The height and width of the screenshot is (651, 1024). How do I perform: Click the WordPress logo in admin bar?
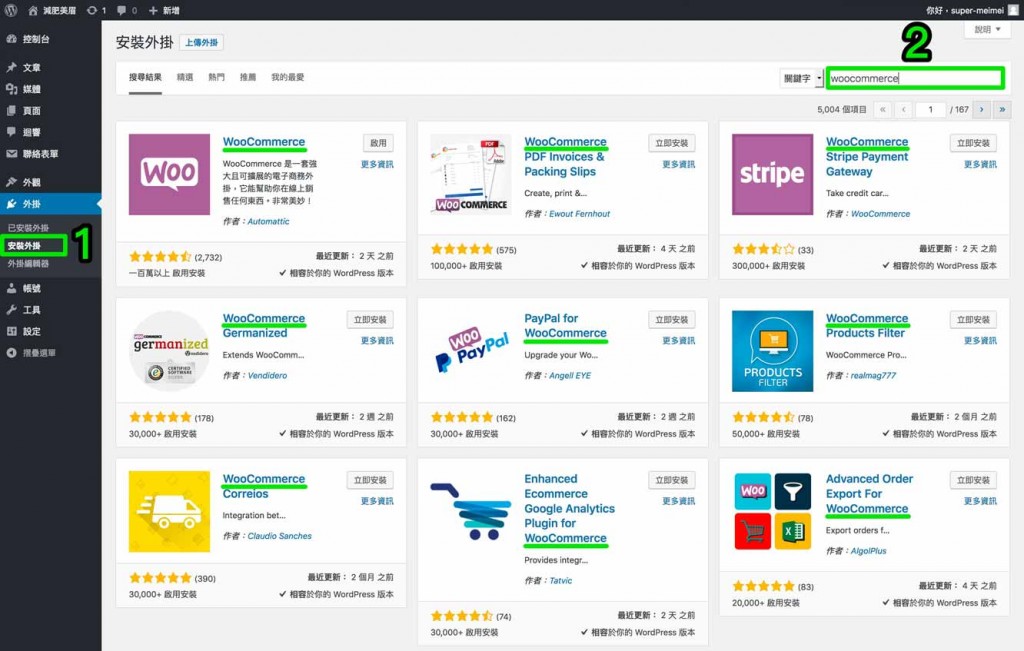[11, 10]
